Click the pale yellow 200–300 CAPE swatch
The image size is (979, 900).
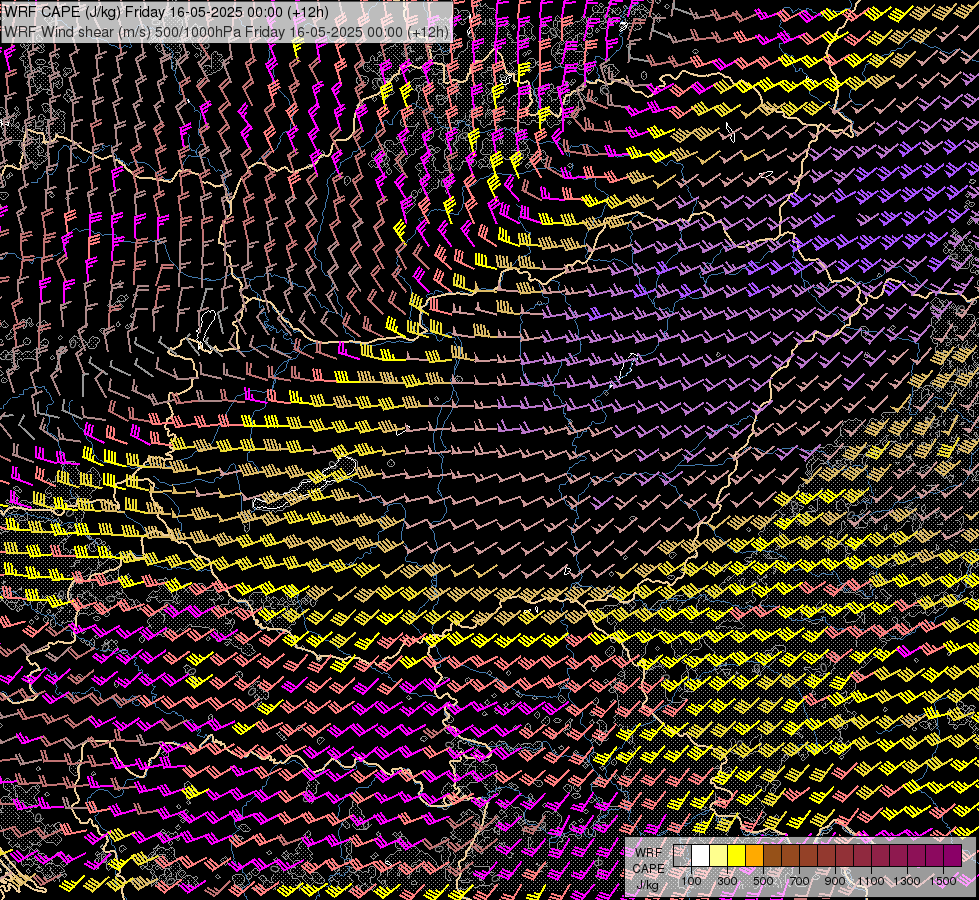tap(719, 856)
